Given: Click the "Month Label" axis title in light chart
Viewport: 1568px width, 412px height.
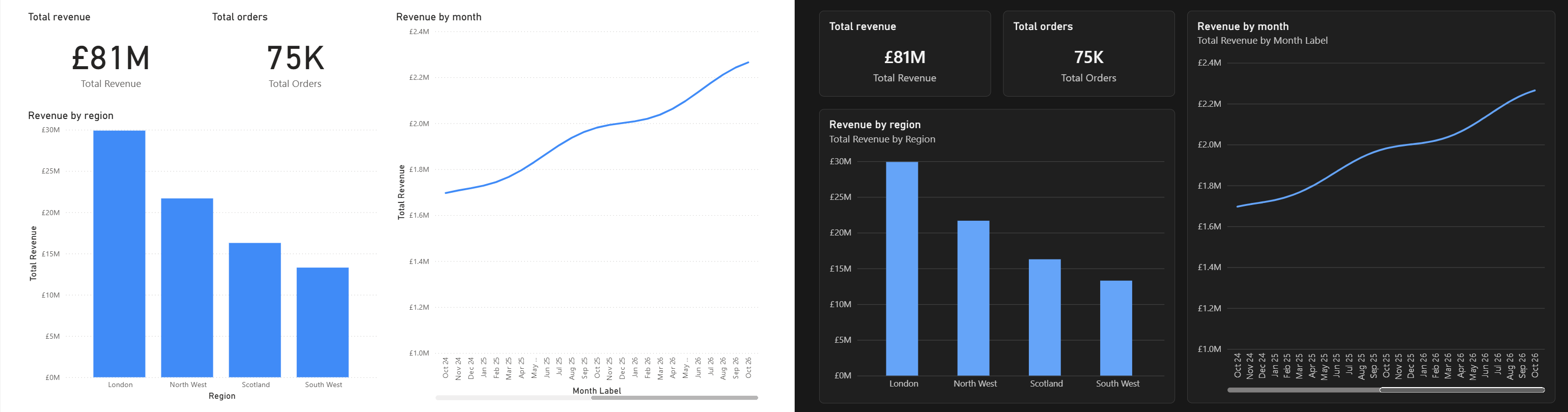Looking at the screenshot, I should point(597,391).
